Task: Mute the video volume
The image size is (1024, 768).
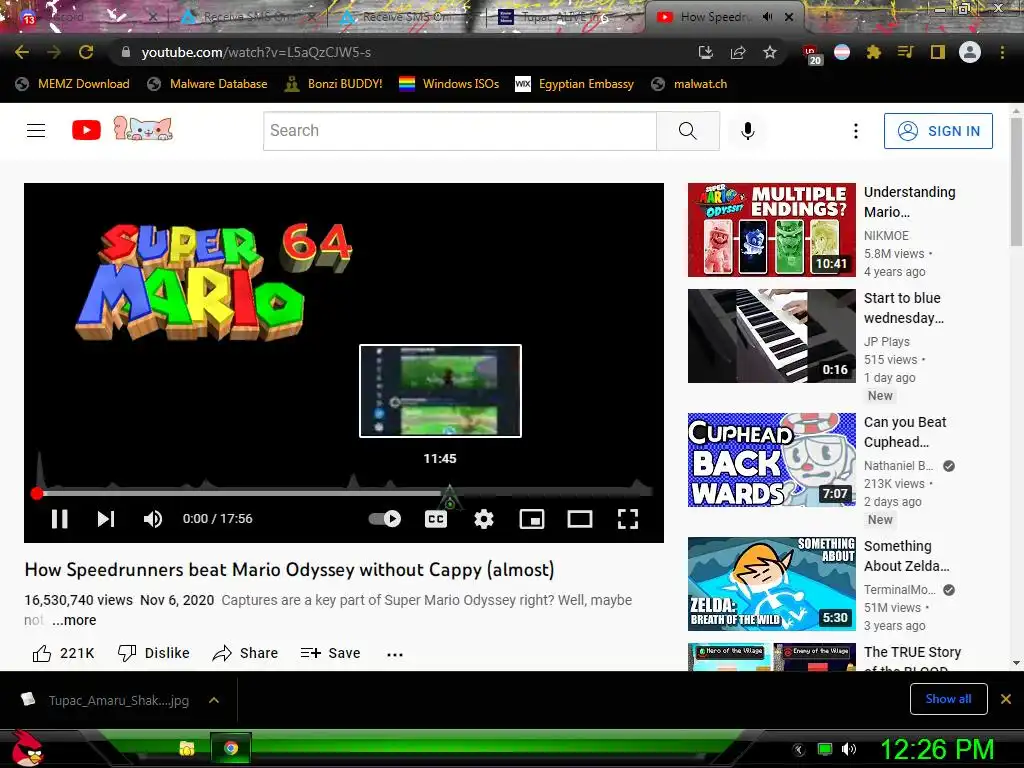Action: pyautogui.click(x=153, y=519)
